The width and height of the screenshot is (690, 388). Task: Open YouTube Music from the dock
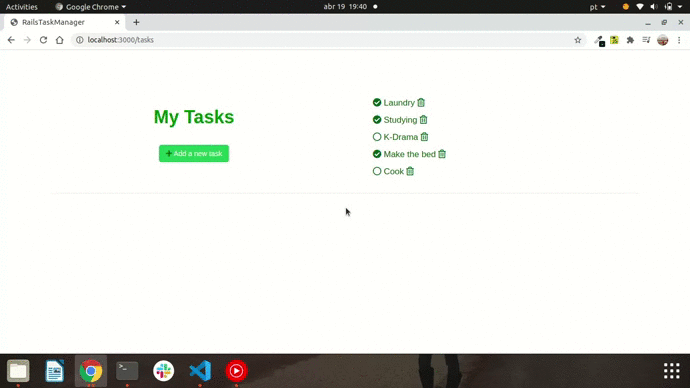(x=236, y=371)
